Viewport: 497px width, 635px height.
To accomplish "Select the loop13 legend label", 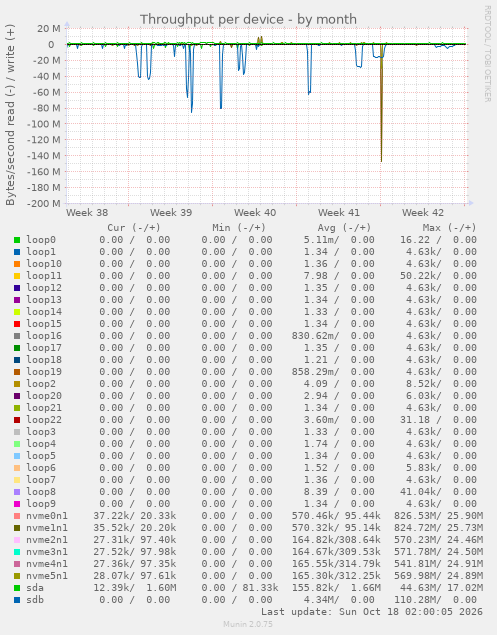I will [44, 300].
